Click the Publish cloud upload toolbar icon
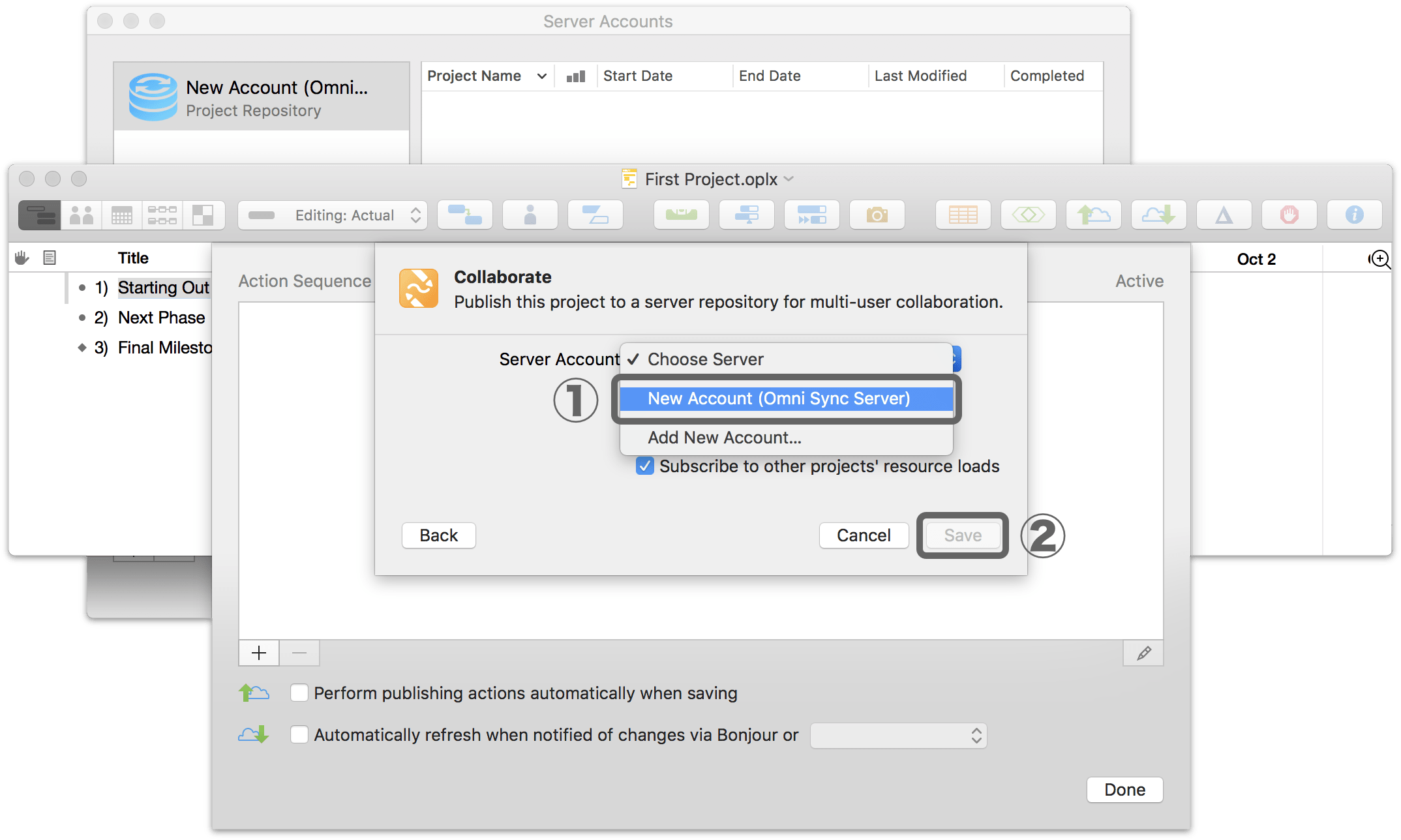 [x=1094, y=215]
